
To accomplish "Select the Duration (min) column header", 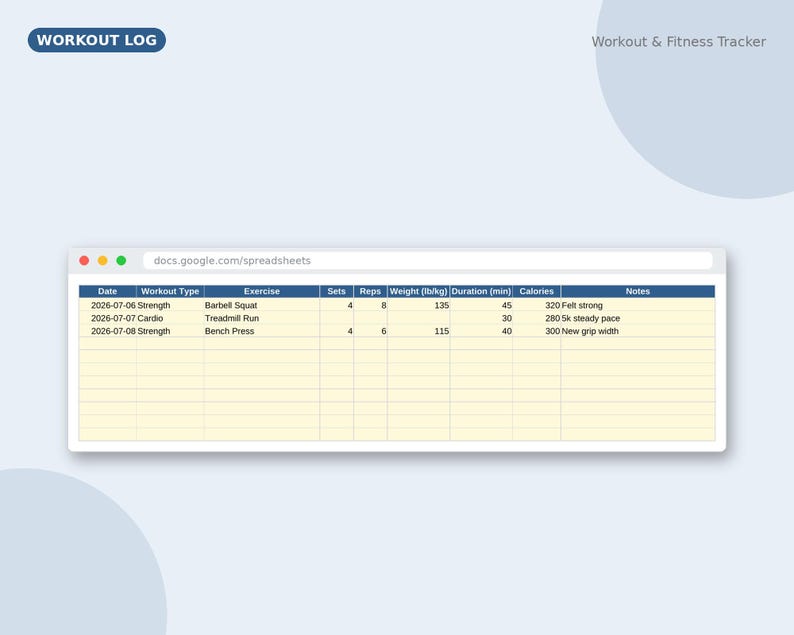I will tap(481, 291).
